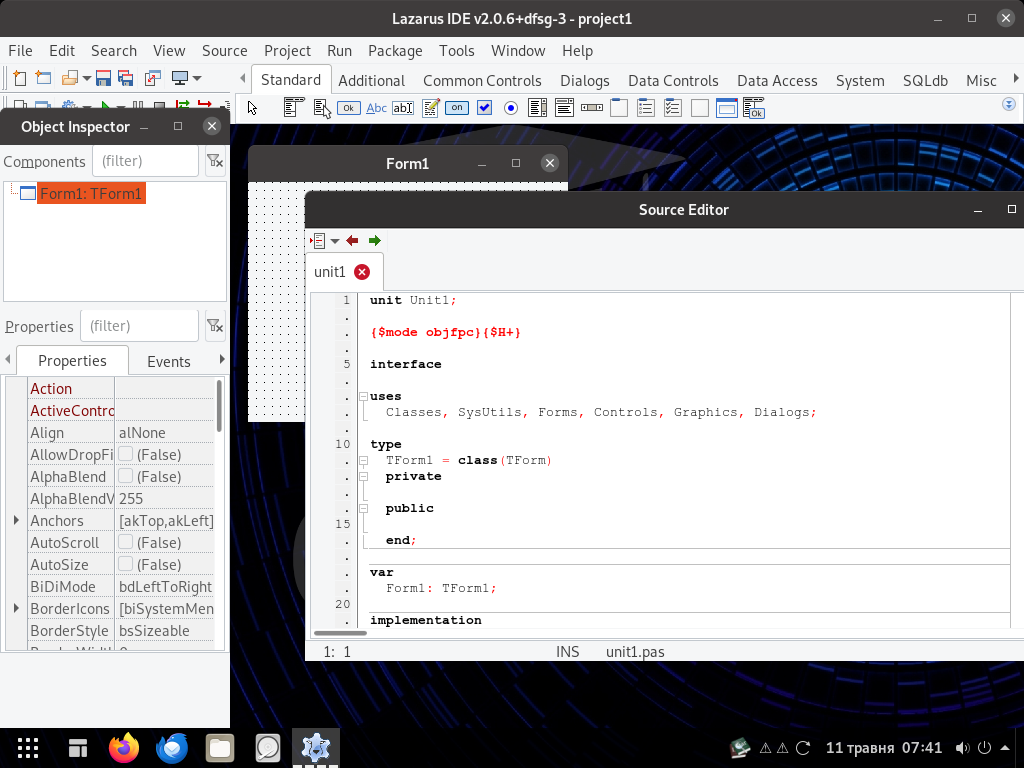Screen dimensions: 1024x768
Task: Click the Properties filter input field
Action: point(139,326)
